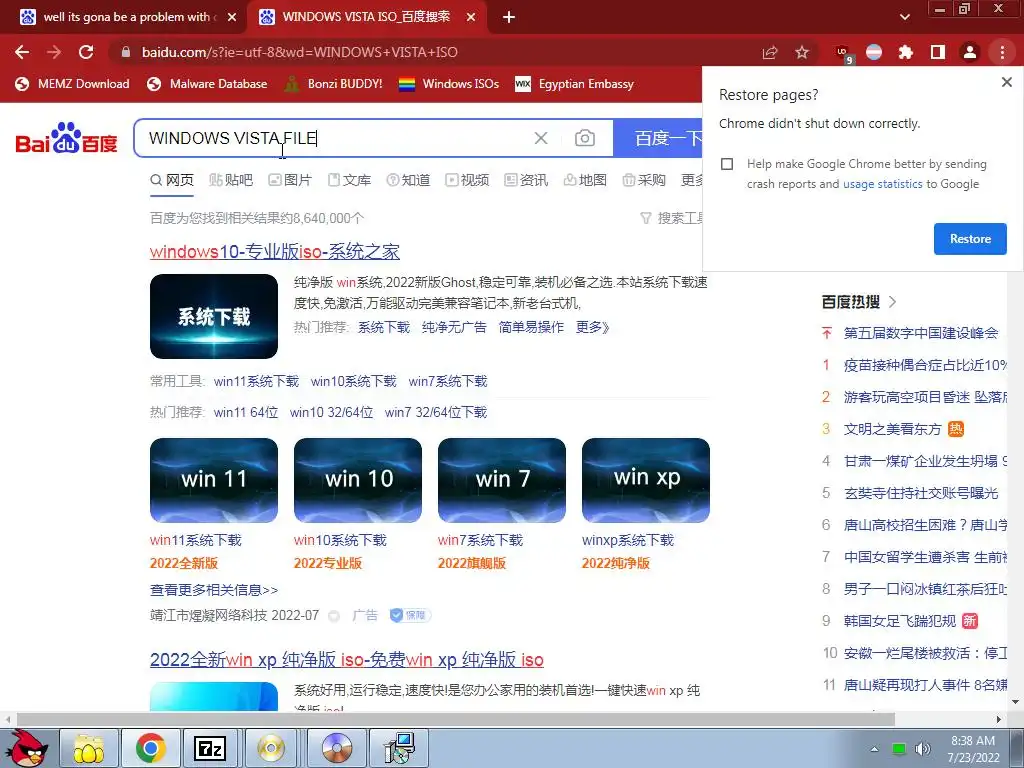The height and width of the screenshot is (768, 1024).
Task: Select the 采购 search category tab
Action: click(644, 180)
